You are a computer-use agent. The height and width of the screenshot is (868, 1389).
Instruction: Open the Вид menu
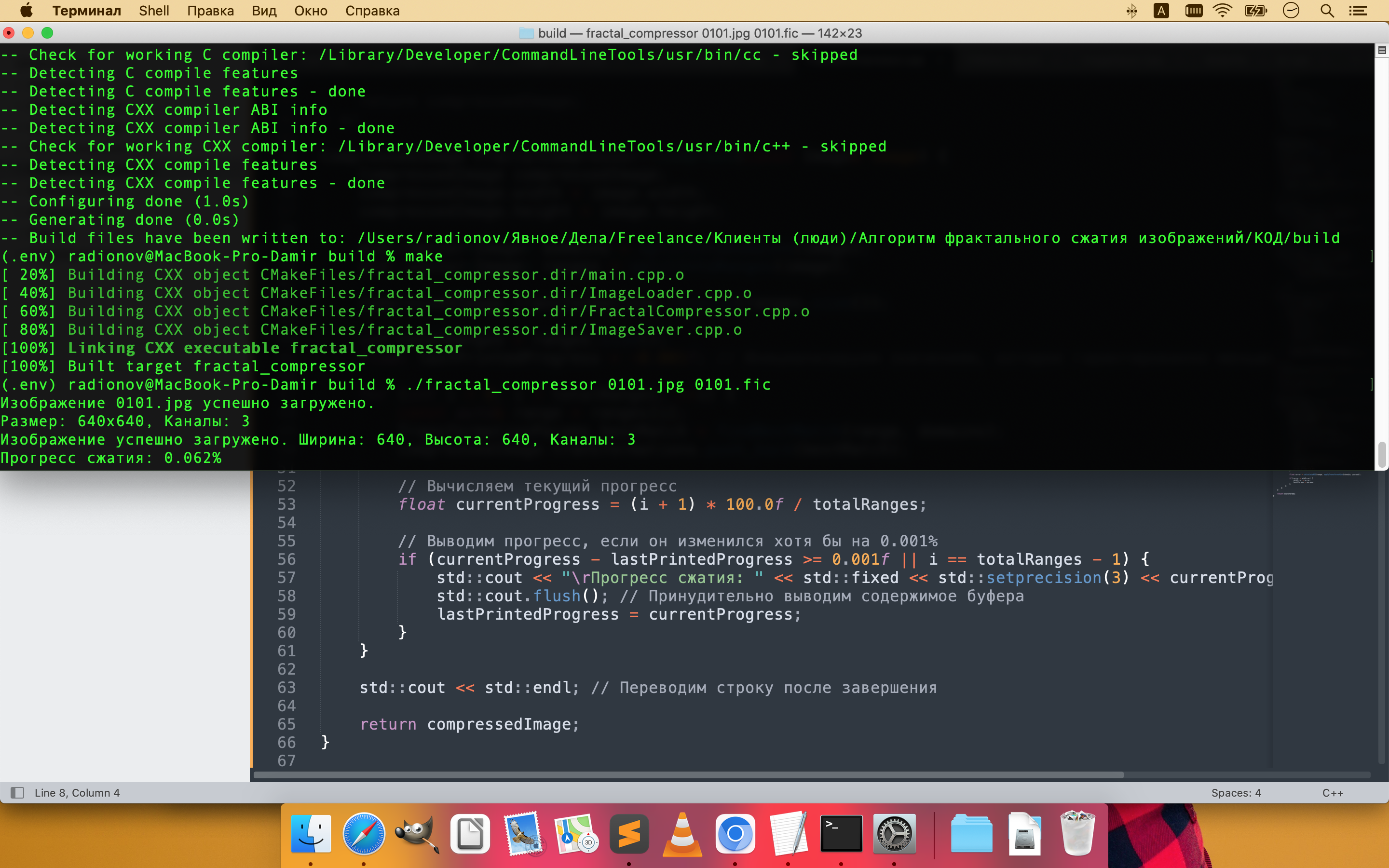(264, 10)
